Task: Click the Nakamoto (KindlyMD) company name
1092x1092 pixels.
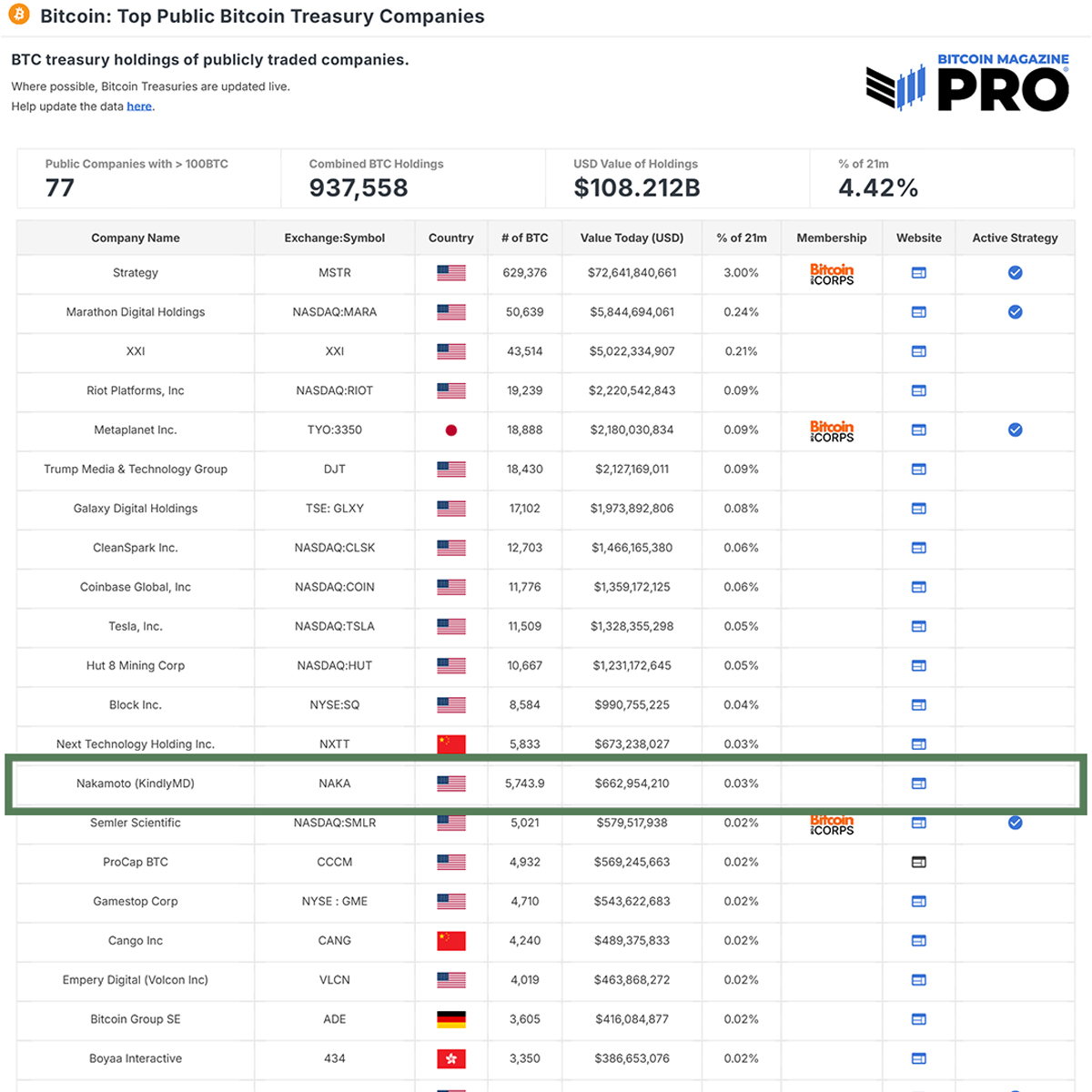Action: [x=136, y=784]
